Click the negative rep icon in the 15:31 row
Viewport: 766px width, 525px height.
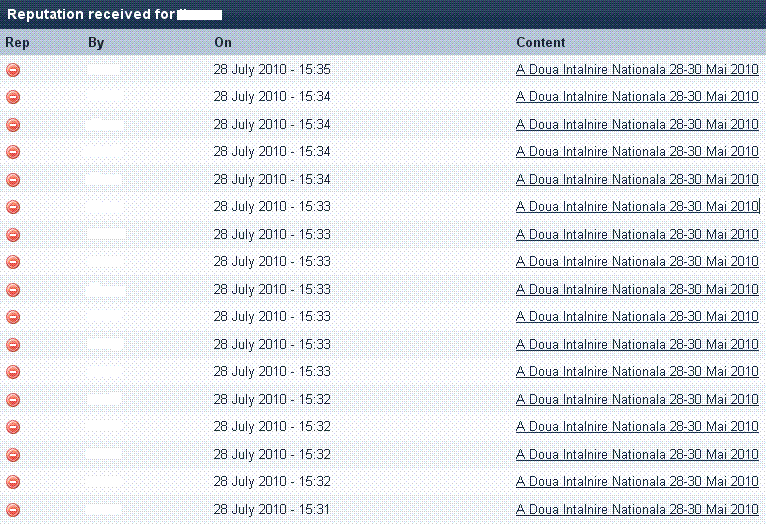13,510
